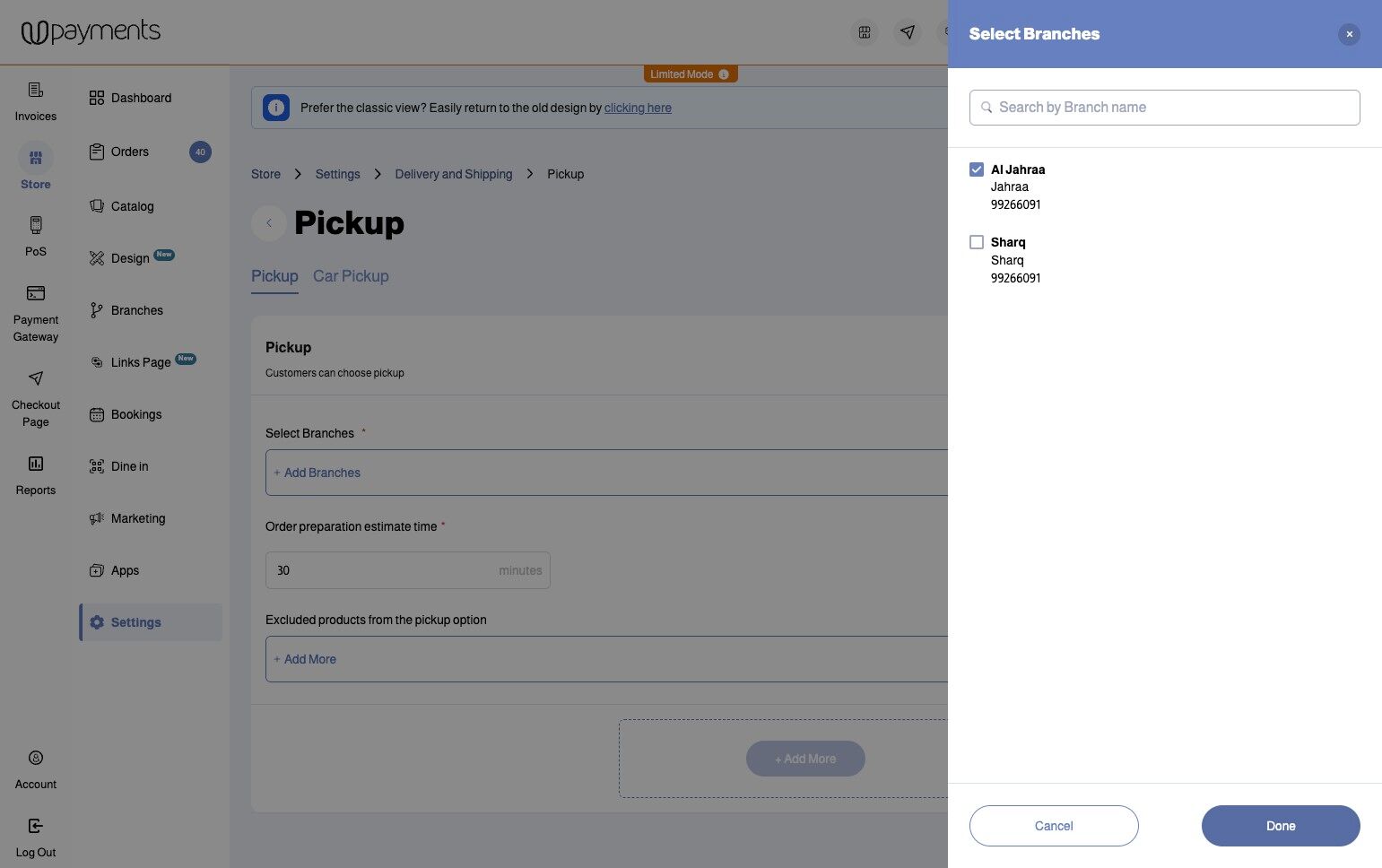This screenshot has height=868, width=1382.
Task: Open Invoices icon in left rail
Action: 36,90
